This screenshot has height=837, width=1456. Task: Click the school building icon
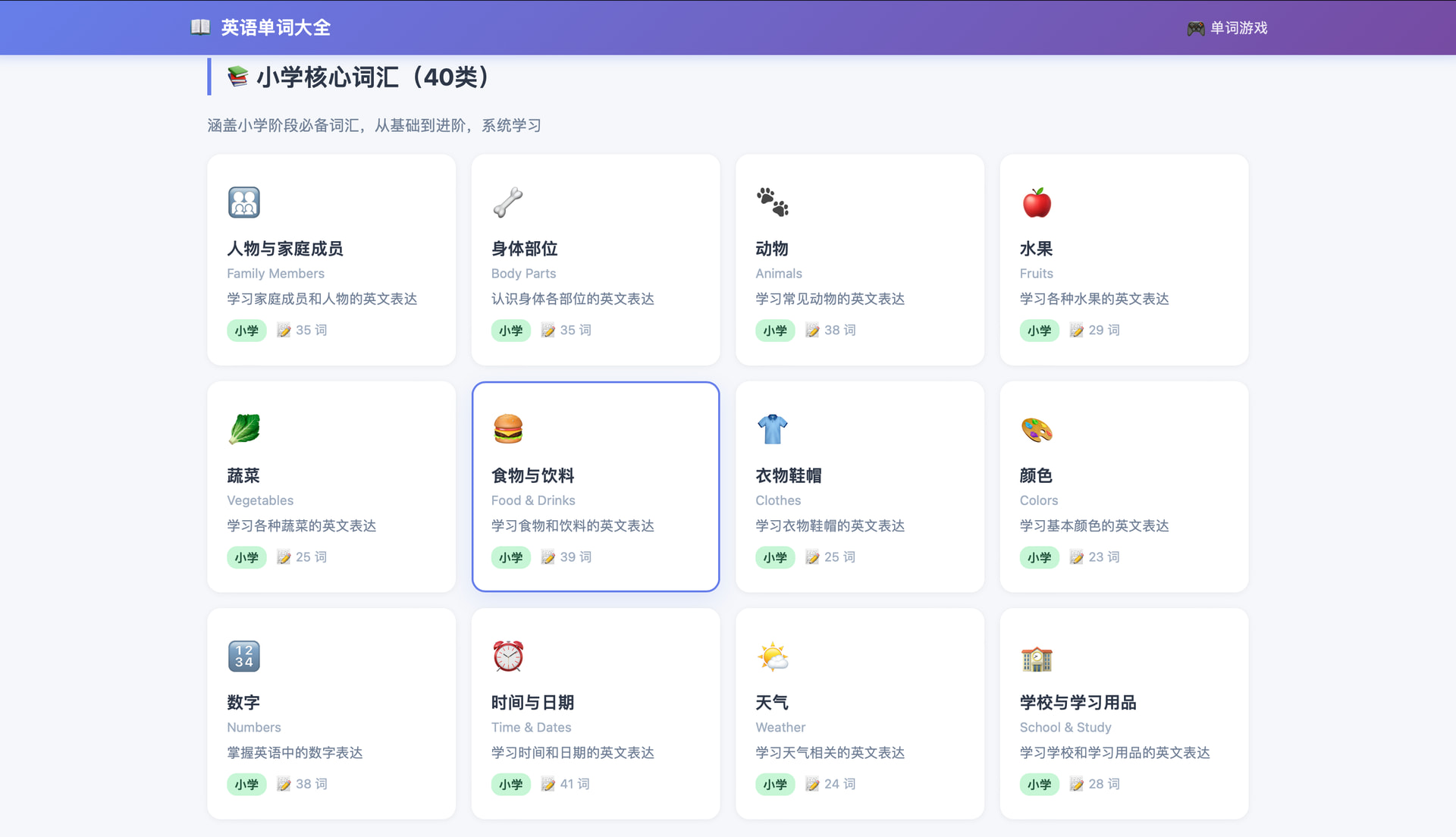1037,659
